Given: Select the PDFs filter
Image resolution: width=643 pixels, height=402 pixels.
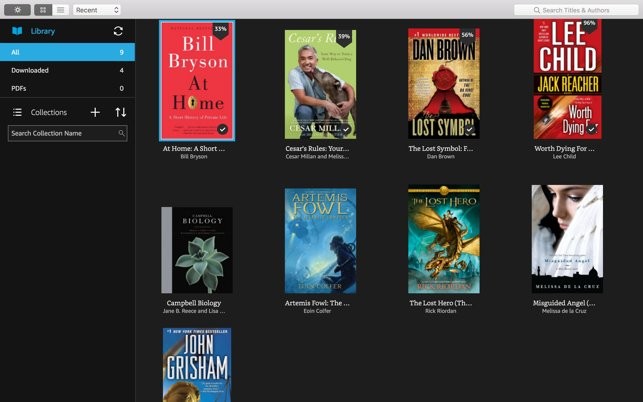Looking at the screenshot, I should 67,88.
